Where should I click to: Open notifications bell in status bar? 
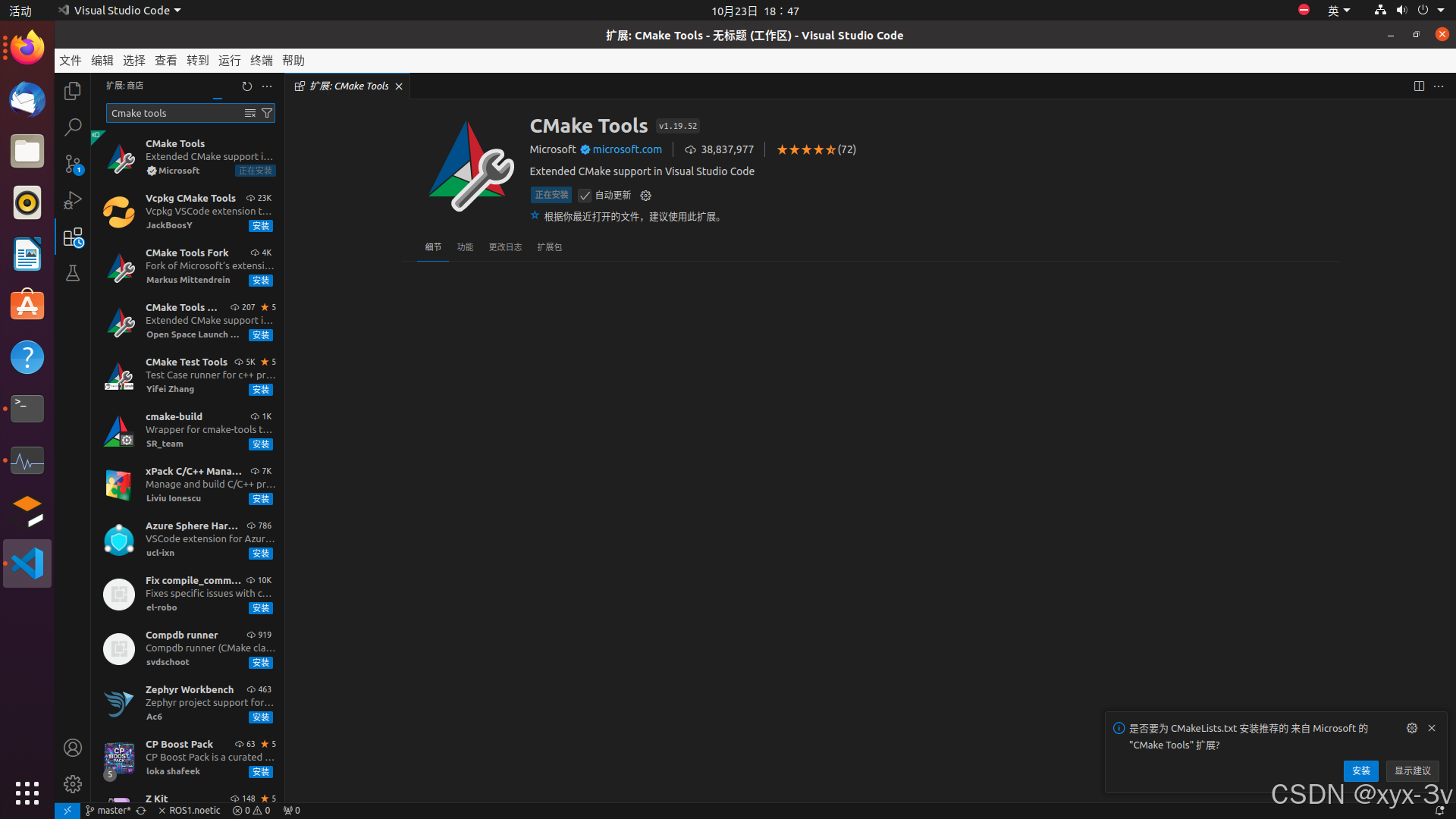[1439, 811]
